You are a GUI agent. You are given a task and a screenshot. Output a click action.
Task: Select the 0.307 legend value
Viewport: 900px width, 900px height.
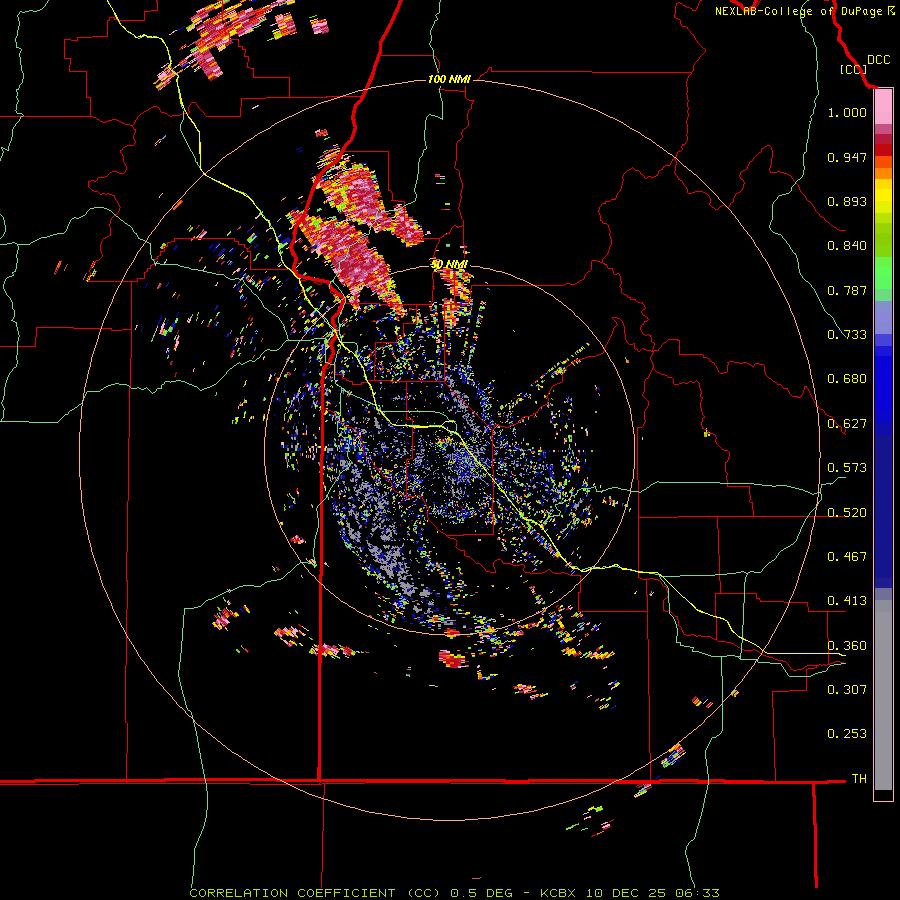tap(847, 690)
